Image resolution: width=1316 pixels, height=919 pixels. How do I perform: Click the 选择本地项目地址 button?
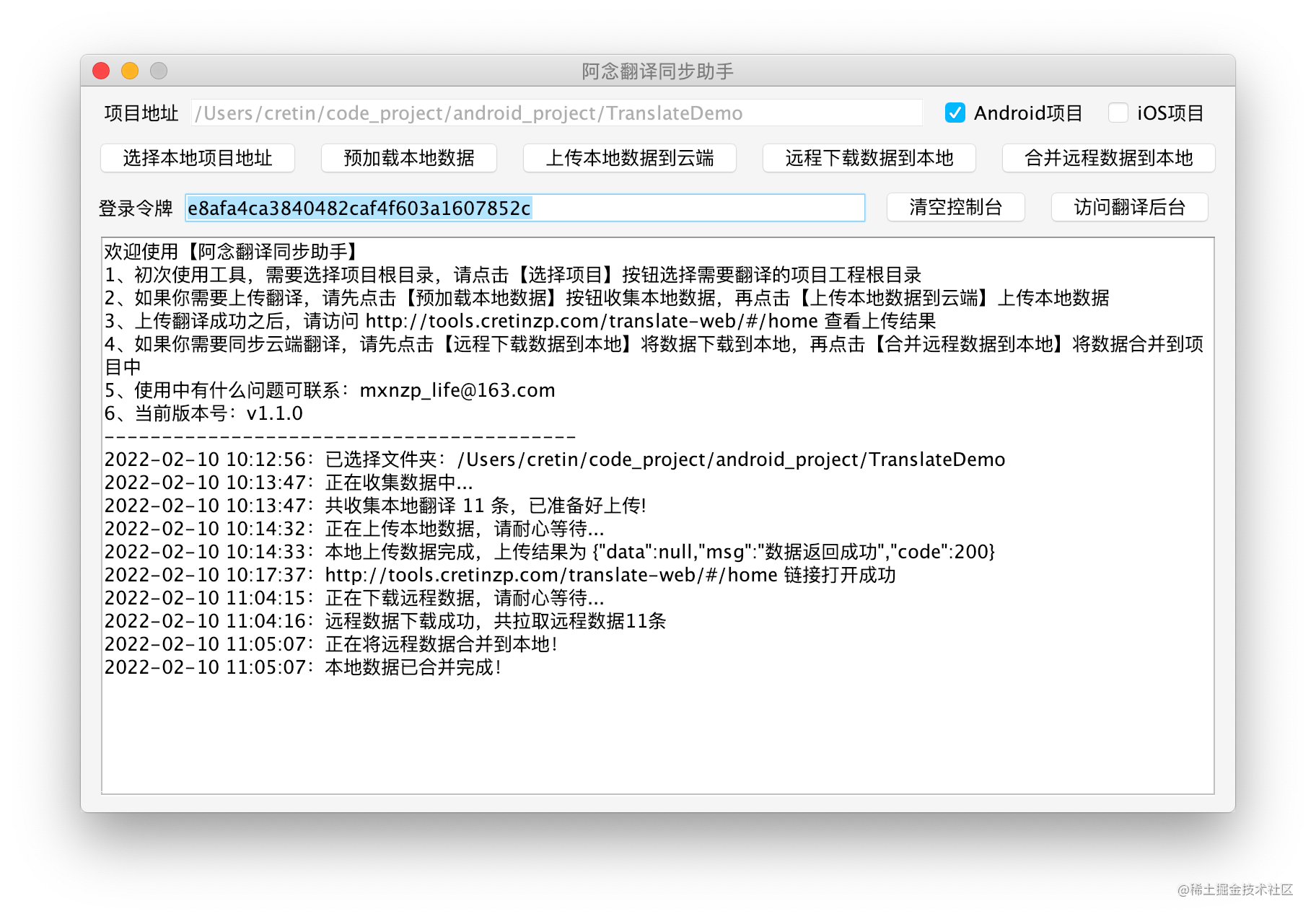(x=198, y=158)
